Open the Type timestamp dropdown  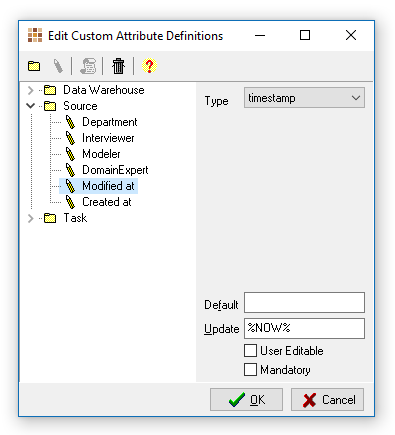[x=304, y=98]
